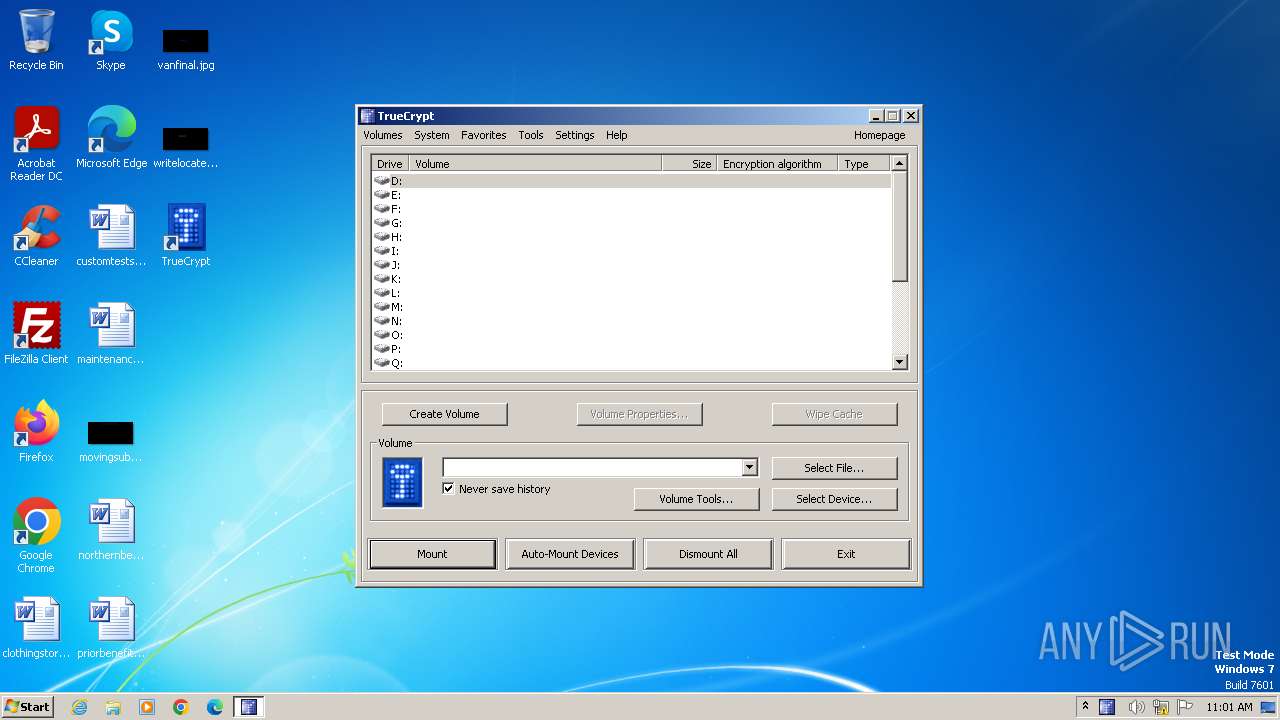Open Acrobat Reader DC shortcut
This screenshot has width=1280, height=720.
coord(36,143)
